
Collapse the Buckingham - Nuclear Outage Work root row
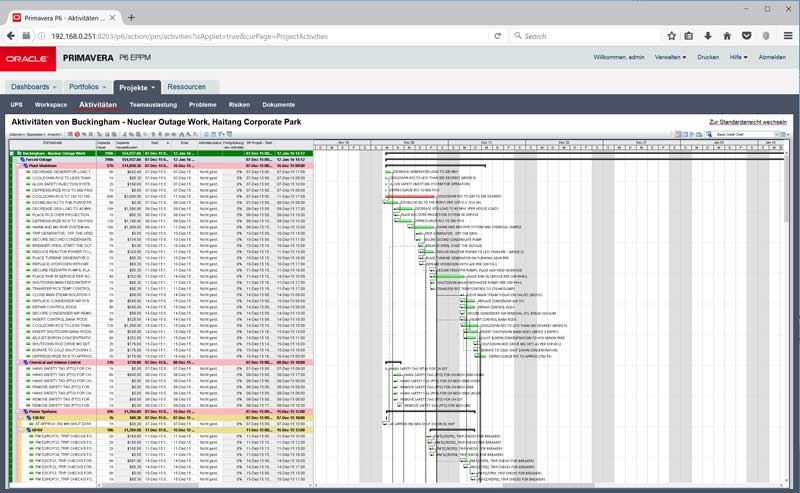(x=12, y=153)
